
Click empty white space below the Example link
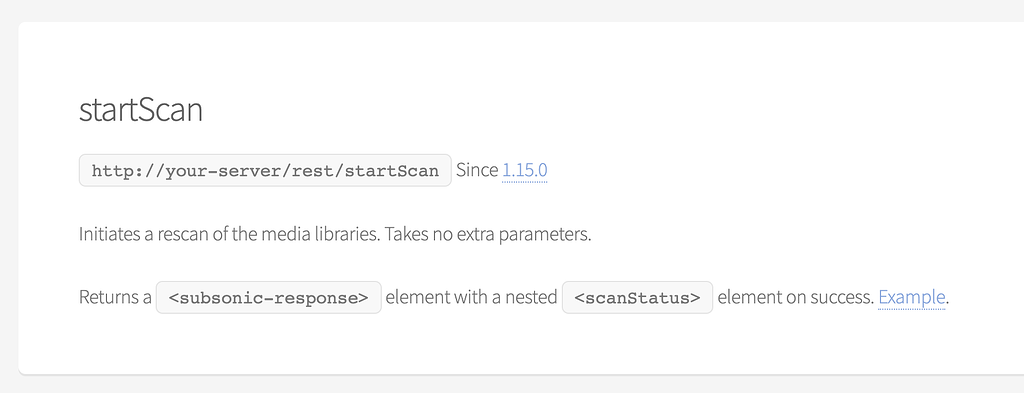pyautogui.click(x=912, y=343)
